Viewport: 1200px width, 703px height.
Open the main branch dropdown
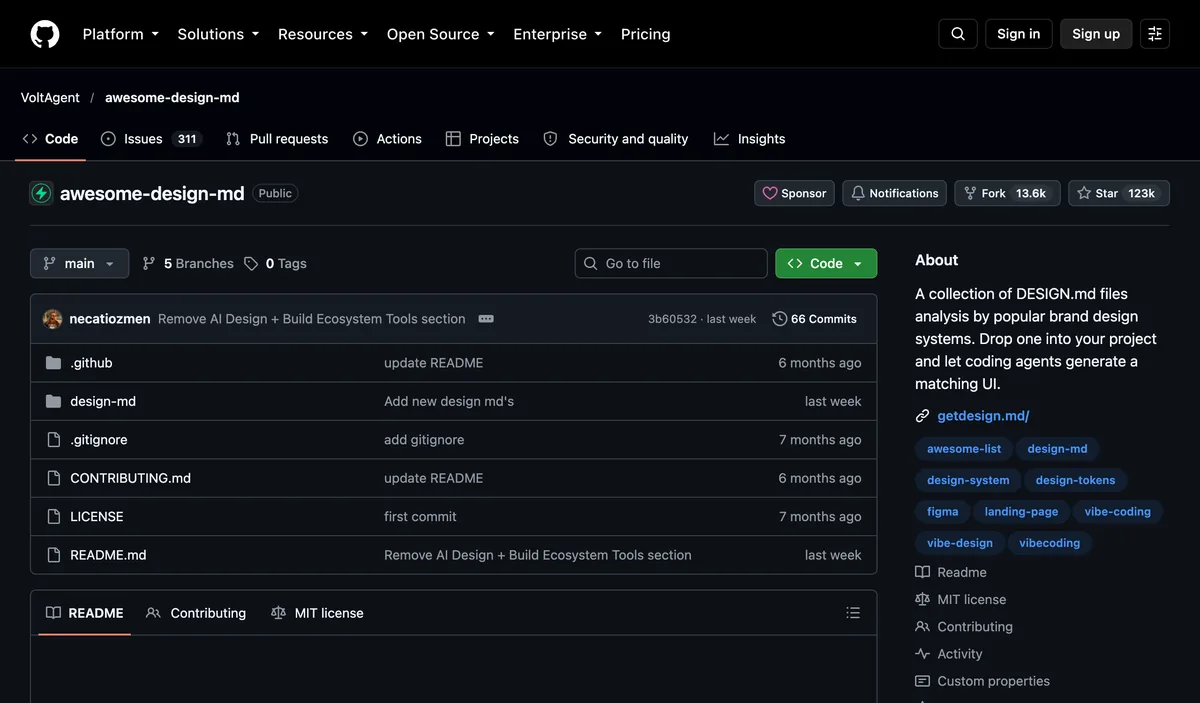80,263
